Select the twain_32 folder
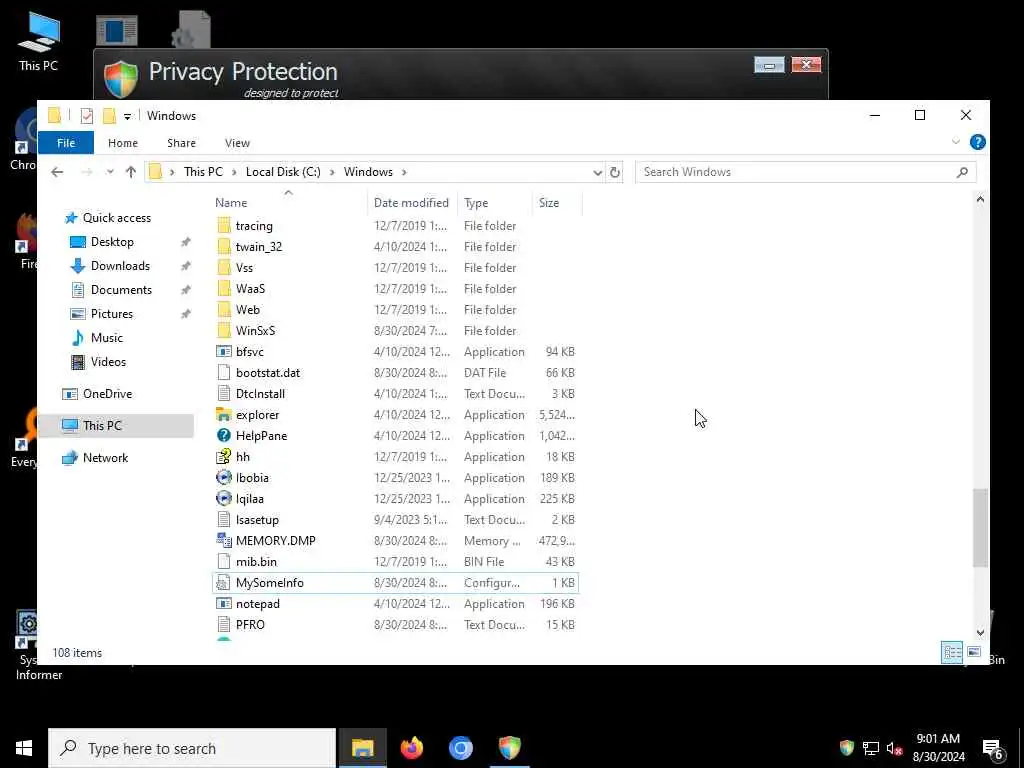Image resolution: width=1024 pixels, height=768 pixels. click(259, 247)
